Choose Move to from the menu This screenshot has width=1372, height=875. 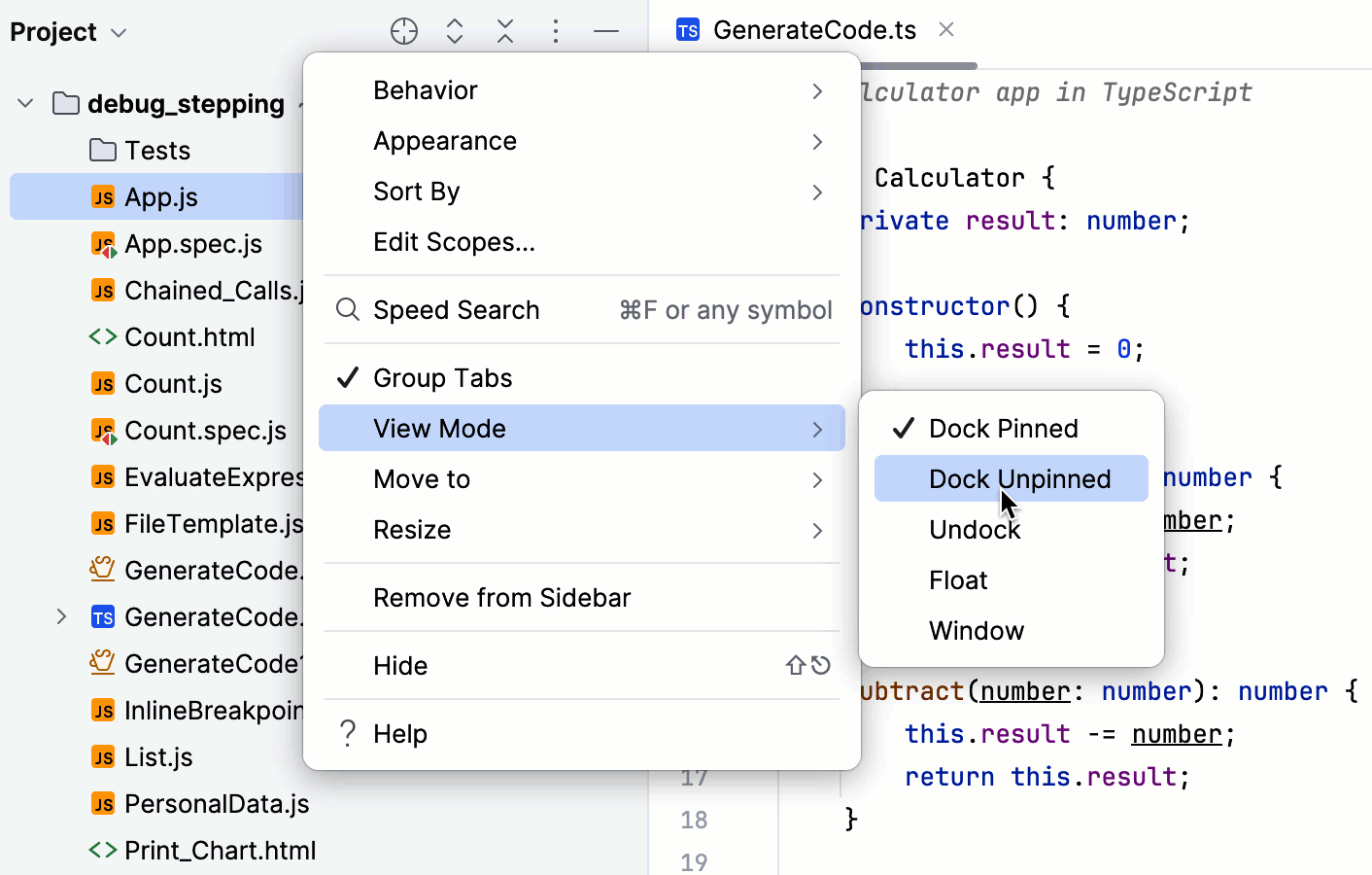[x=422, y=478]
